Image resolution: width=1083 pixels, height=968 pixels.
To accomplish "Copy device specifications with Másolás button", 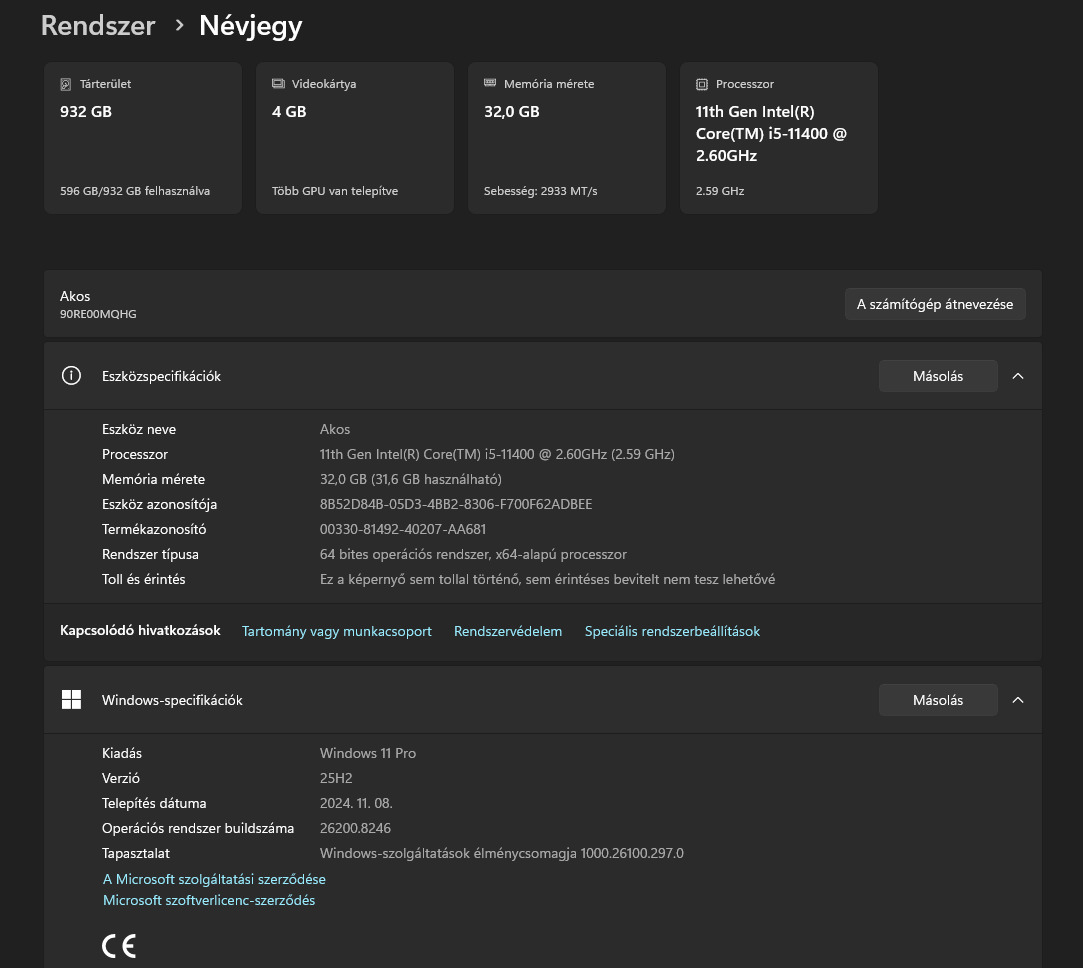I will (938, 376).
